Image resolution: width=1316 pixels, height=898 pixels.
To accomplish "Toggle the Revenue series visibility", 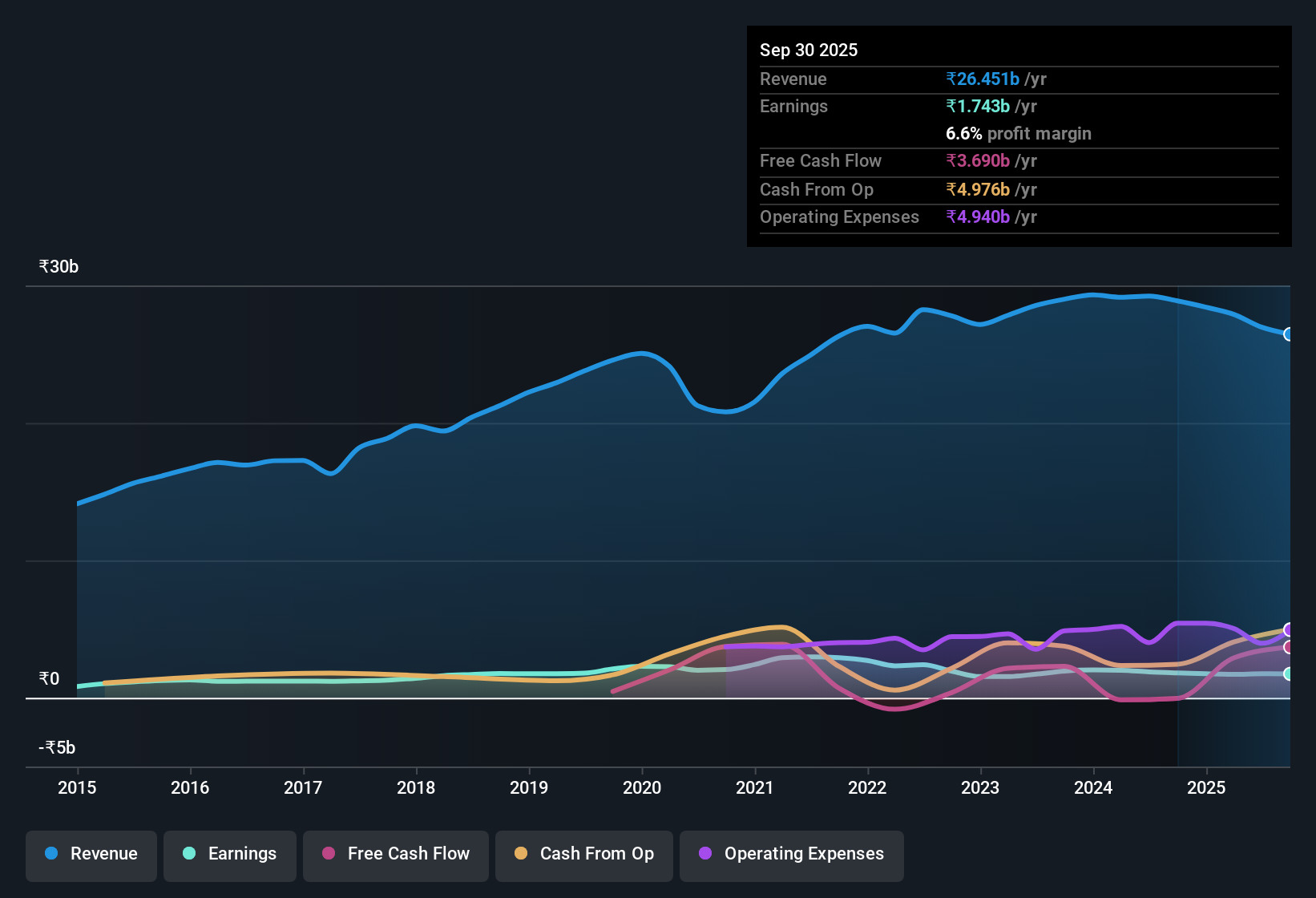I will pos(91,854).
